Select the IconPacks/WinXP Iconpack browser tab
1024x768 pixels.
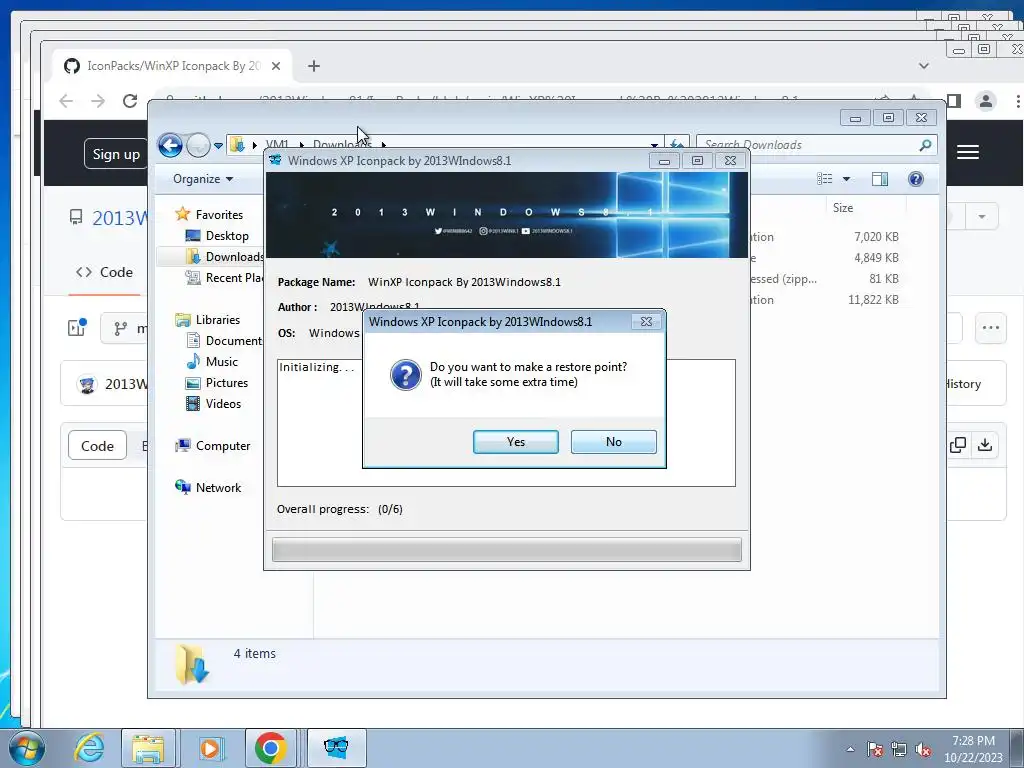(172, 66)
